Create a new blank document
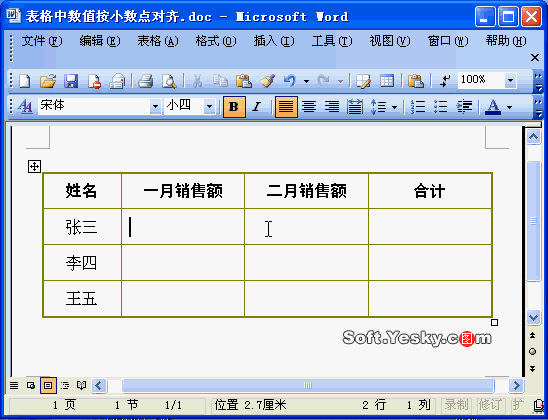 pos(24,81)
